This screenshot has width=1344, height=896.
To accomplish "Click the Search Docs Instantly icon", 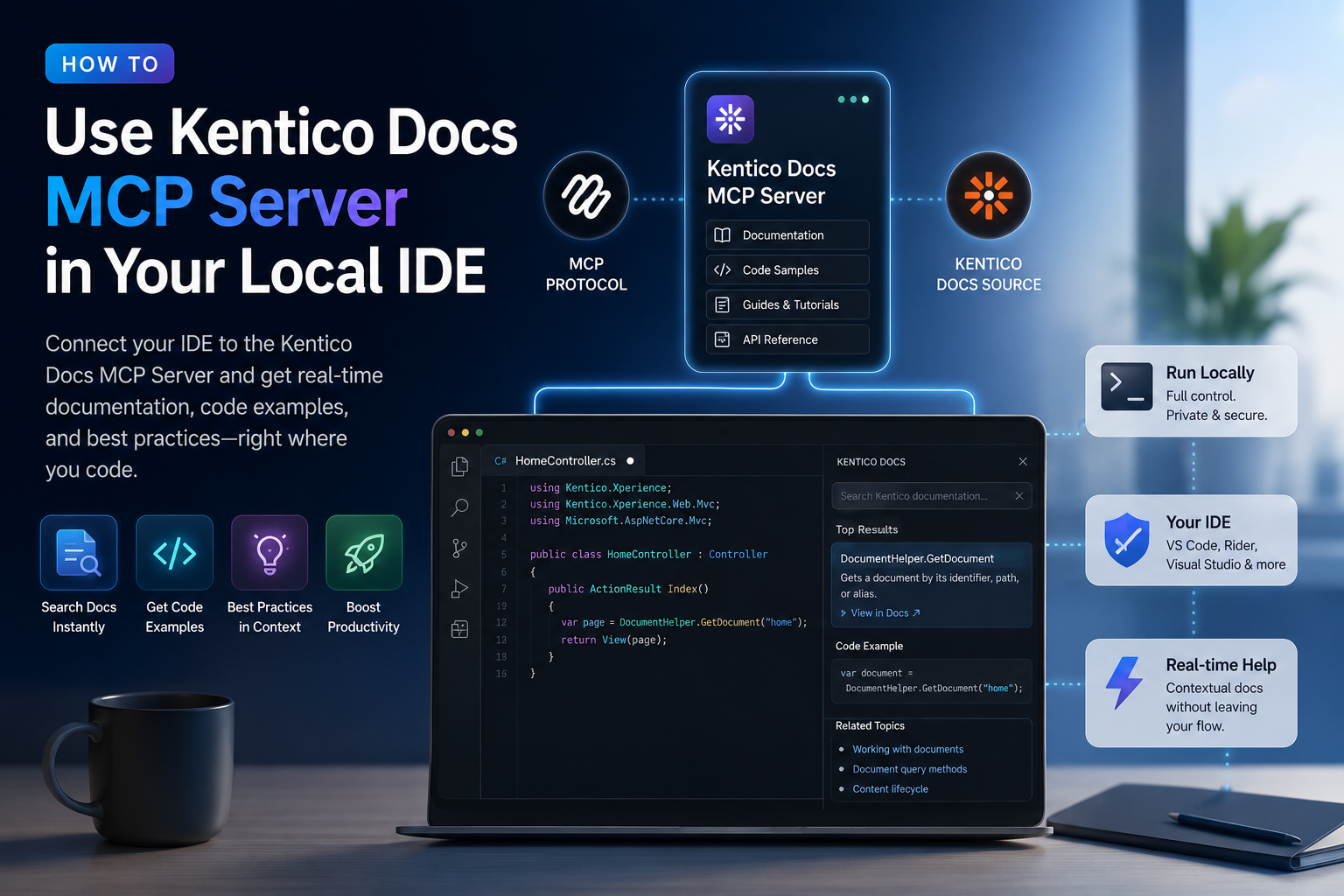I will 79,553.
